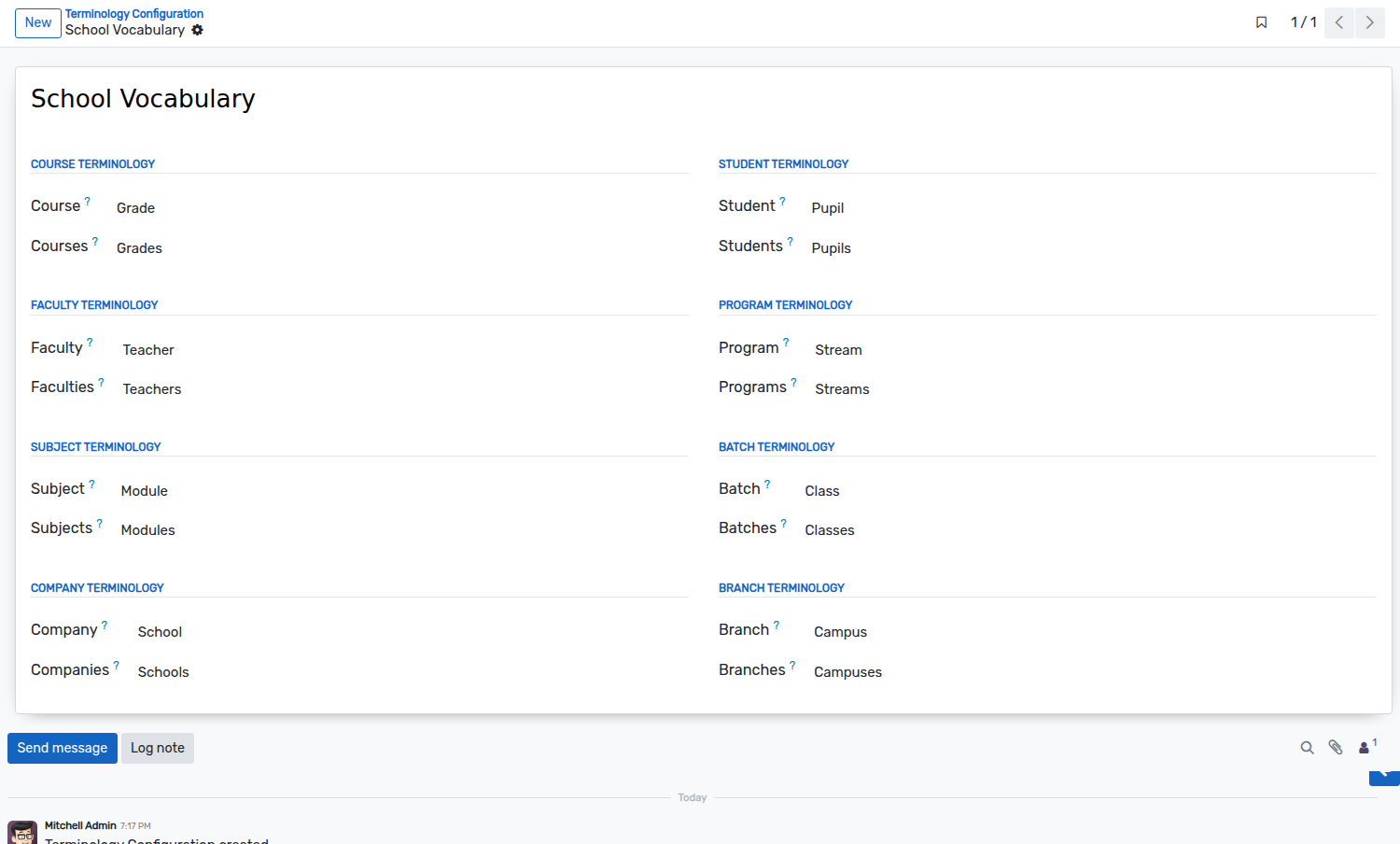Click the Log note button
This screenshot has height=844, width=1400.
pyautogui.click(x=158, y=748)
